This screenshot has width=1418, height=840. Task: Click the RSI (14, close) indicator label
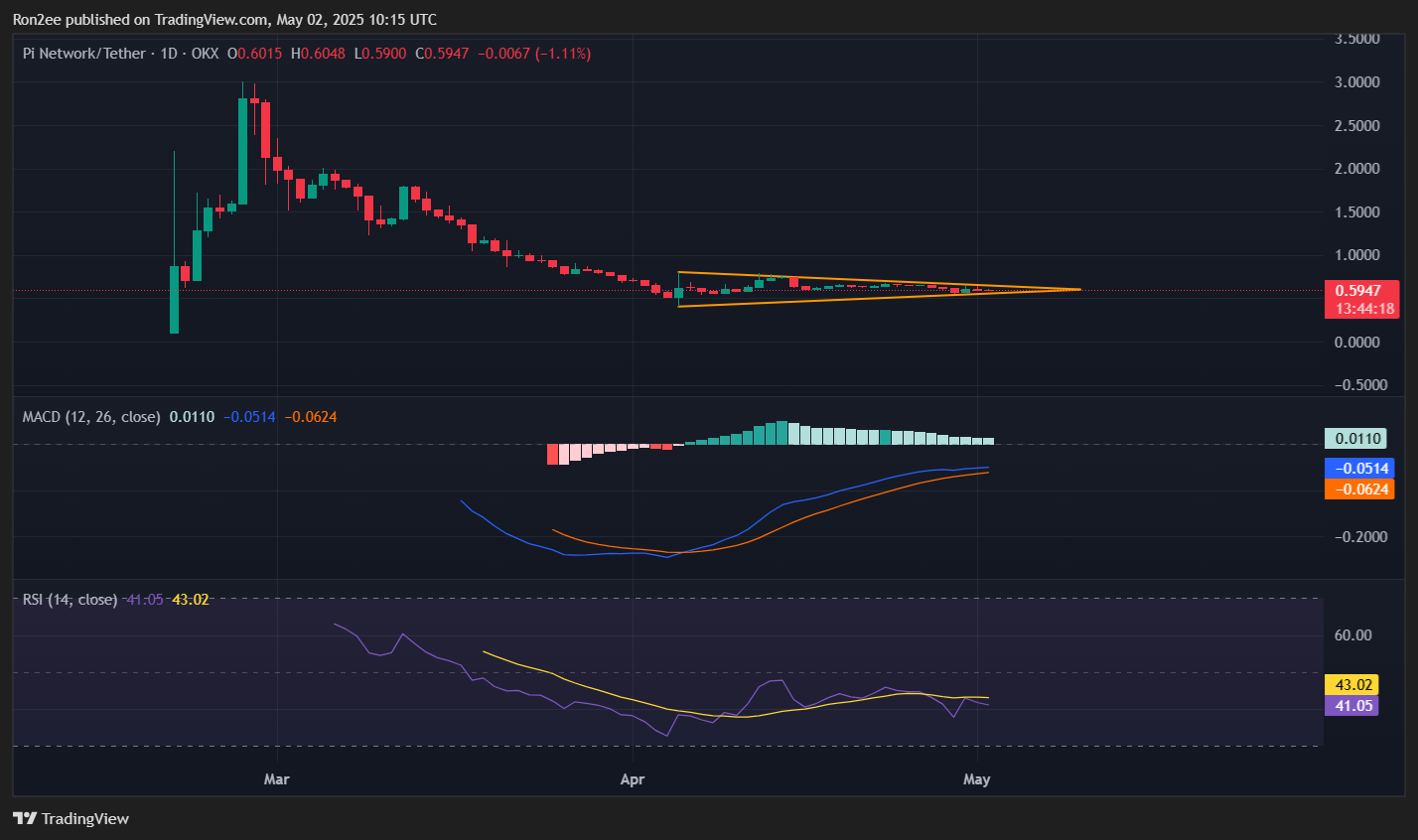point(70,600)
